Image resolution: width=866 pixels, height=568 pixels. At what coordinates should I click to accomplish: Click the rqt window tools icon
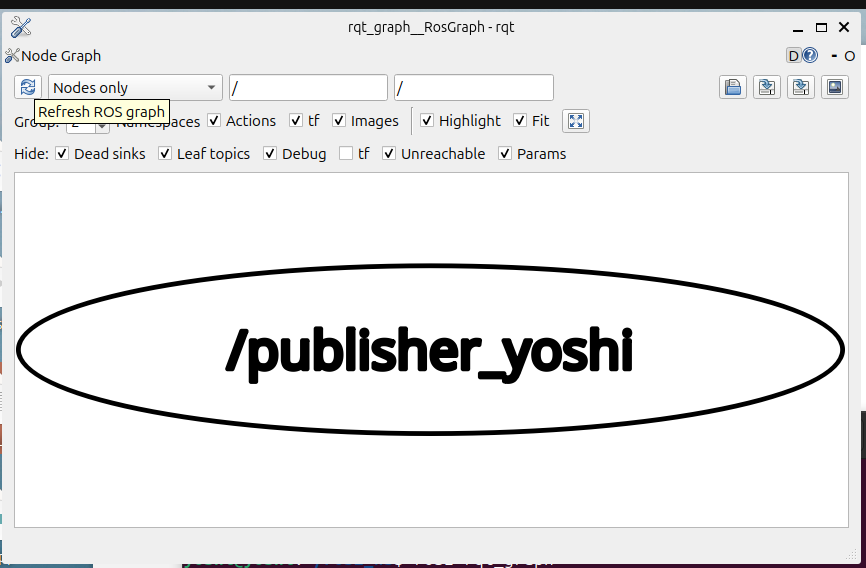point(20,27)
